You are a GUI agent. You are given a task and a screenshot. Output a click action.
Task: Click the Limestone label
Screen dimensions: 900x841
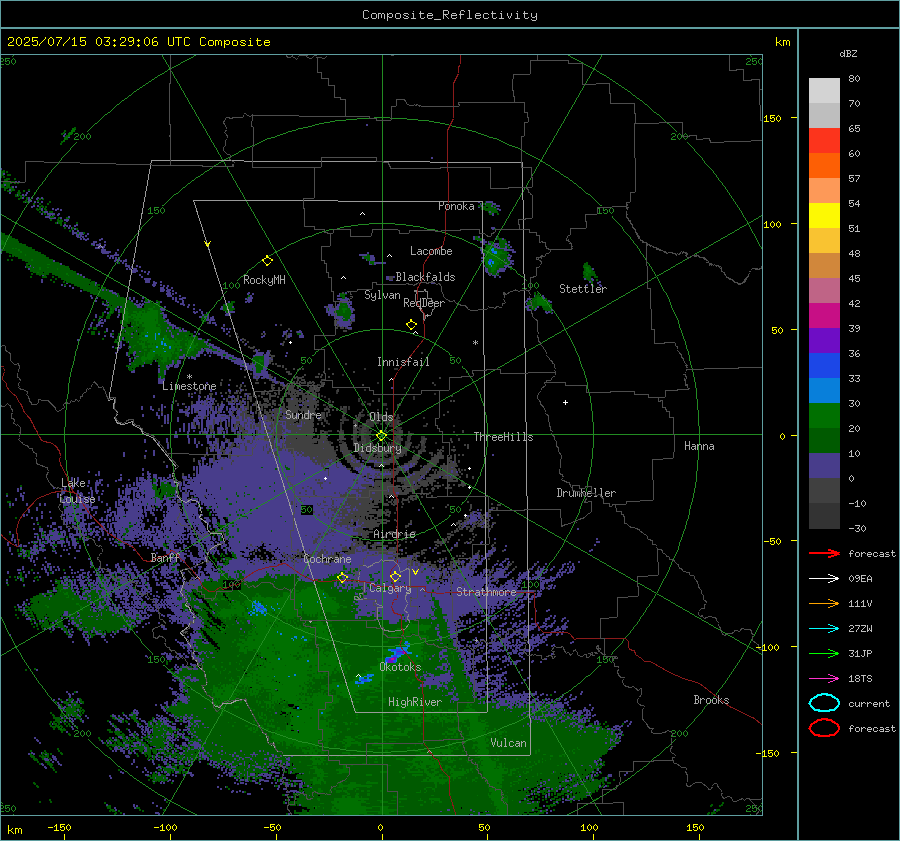pos(189,386)
